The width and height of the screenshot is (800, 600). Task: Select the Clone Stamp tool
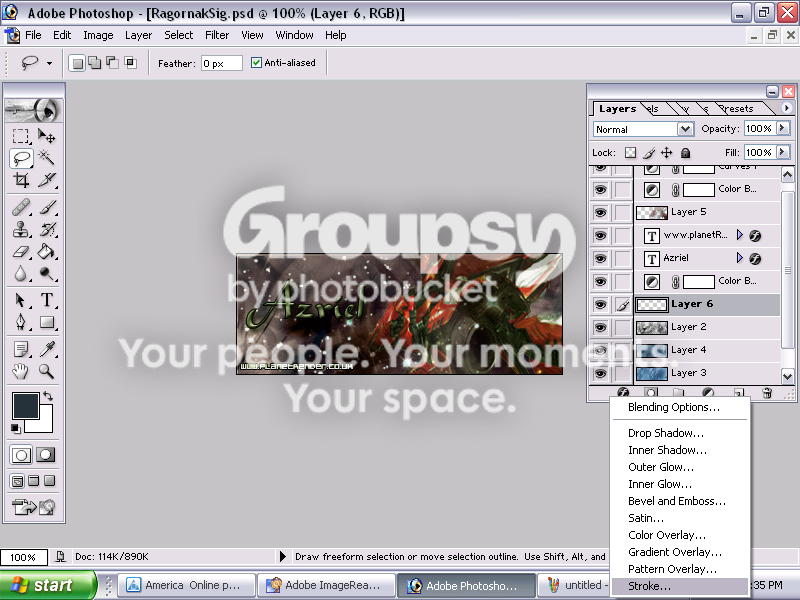(21, 230)
